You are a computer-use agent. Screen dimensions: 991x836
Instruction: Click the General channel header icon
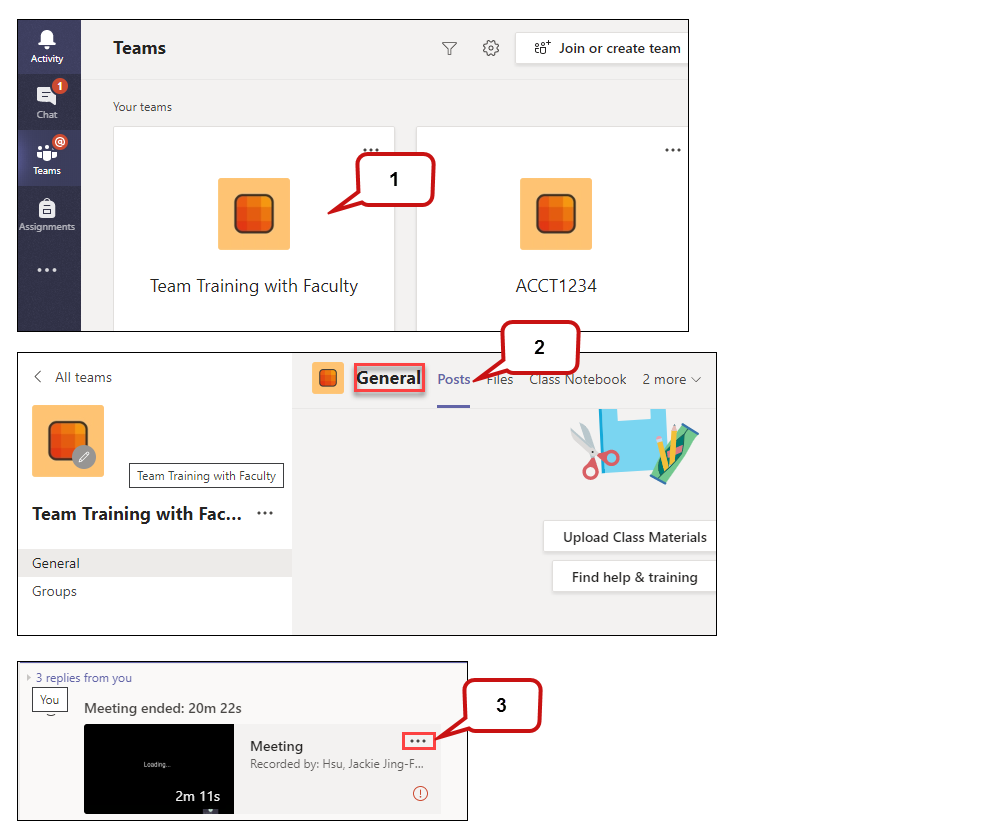click(328, 378)
